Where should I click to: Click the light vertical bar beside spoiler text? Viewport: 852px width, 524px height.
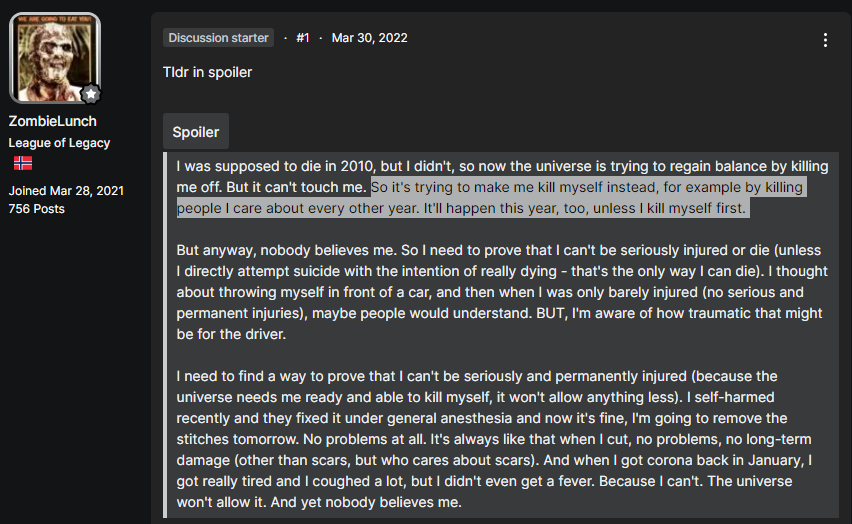(x=165, y=335)
